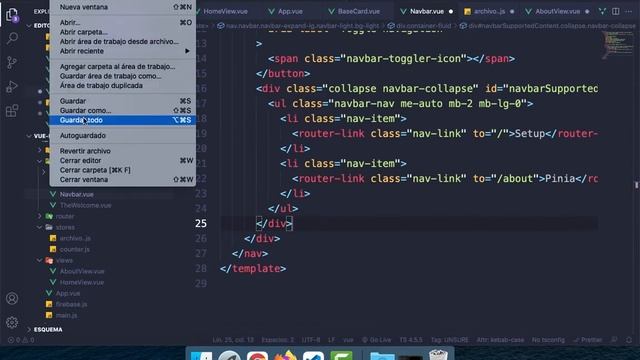
Task: Click the Go Live status bar button
Action: click(x=376, y=340)
